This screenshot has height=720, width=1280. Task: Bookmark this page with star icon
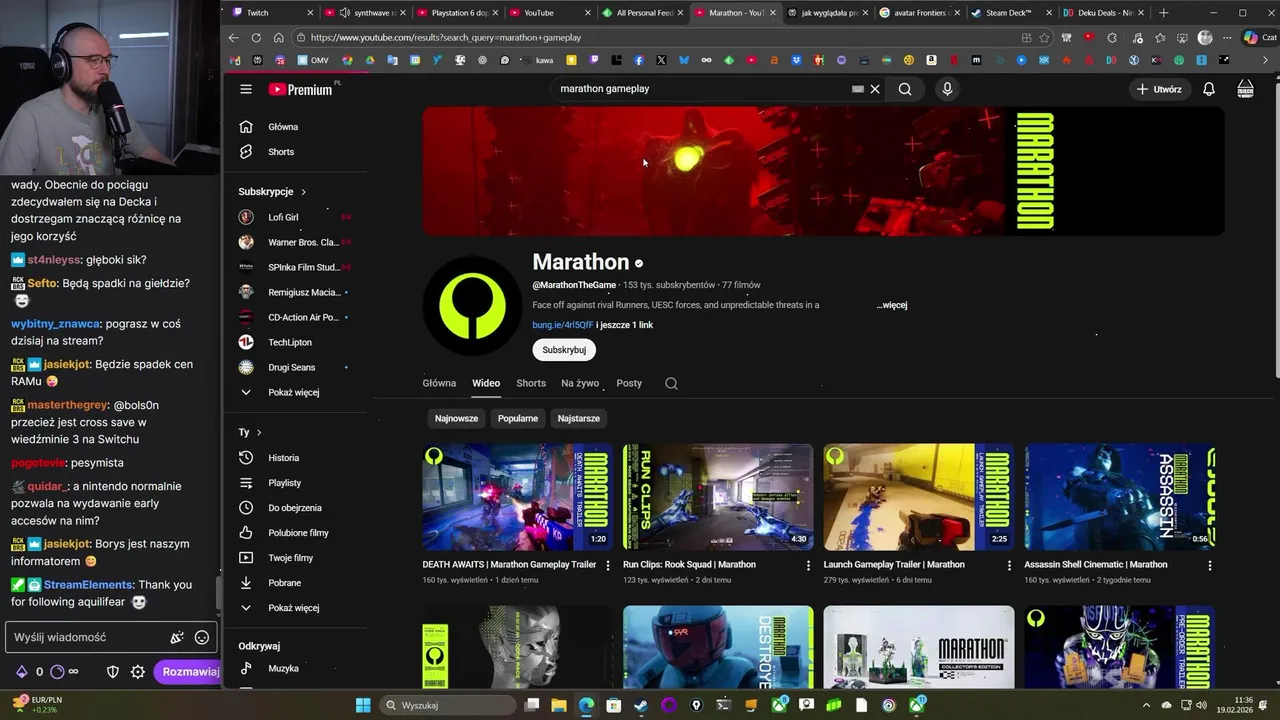pyautogui.click(x=1044, y=38)
